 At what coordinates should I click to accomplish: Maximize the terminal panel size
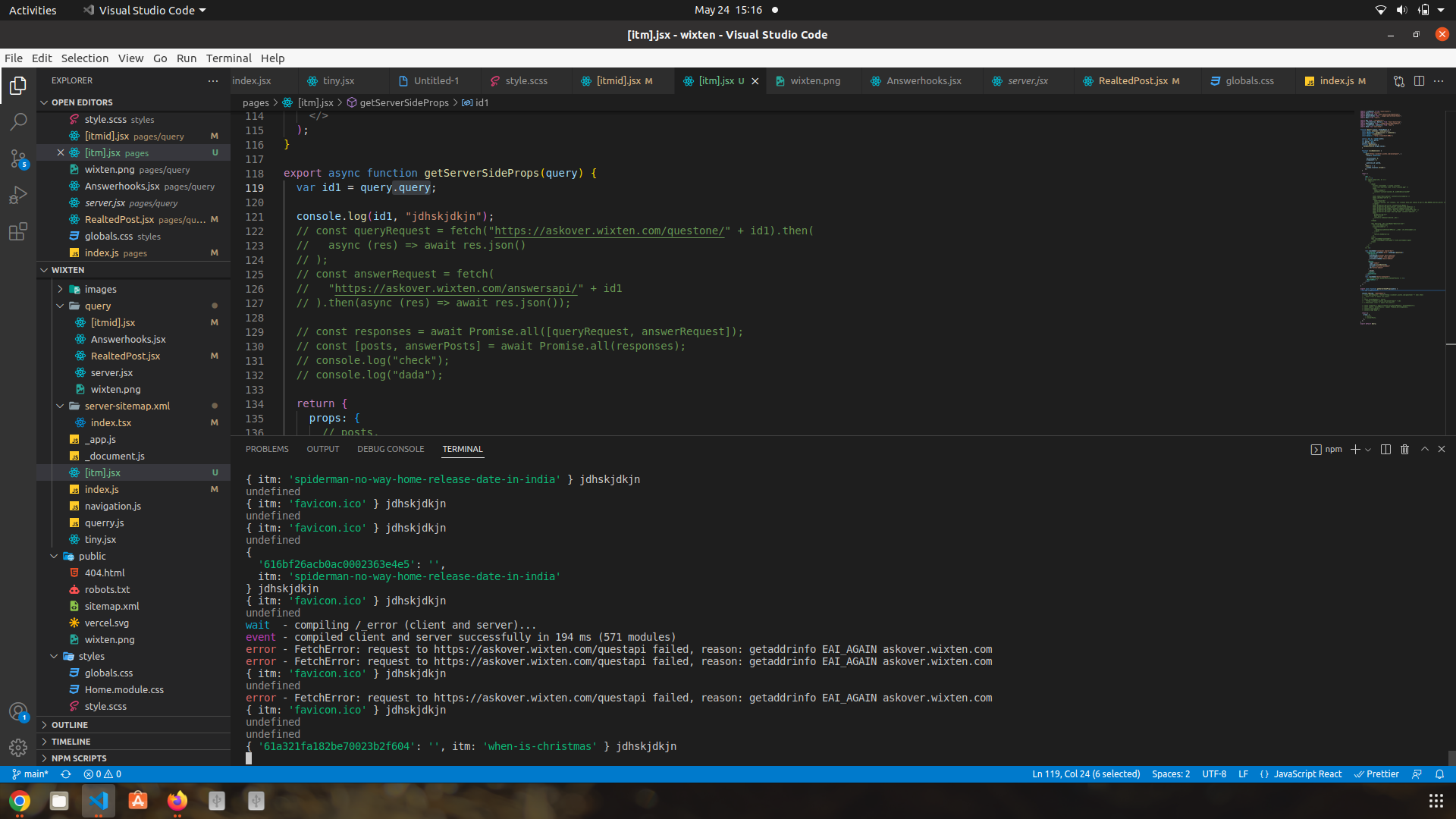(1425, 450)
